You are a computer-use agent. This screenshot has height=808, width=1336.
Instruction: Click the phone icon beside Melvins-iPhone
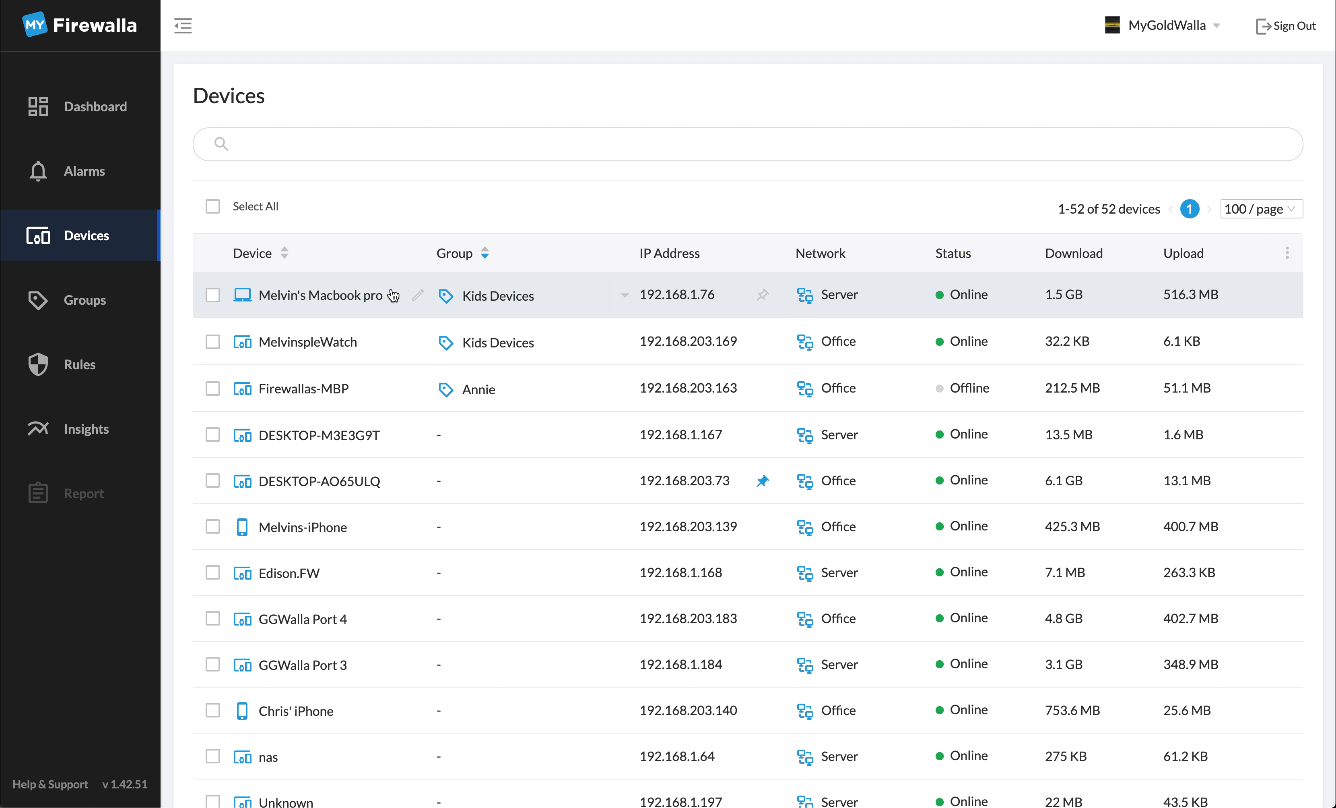pos(242,527)
